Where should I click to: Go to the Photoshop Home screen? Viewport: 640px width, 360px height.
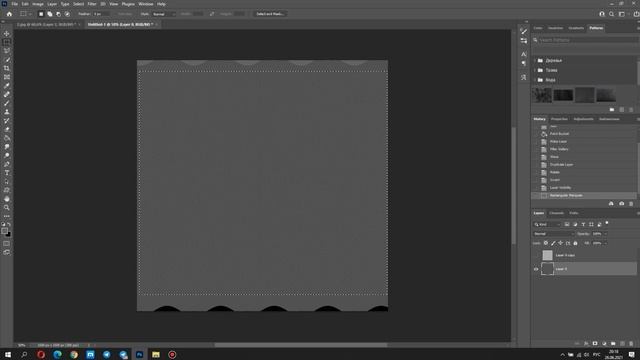tap(9, 14)
